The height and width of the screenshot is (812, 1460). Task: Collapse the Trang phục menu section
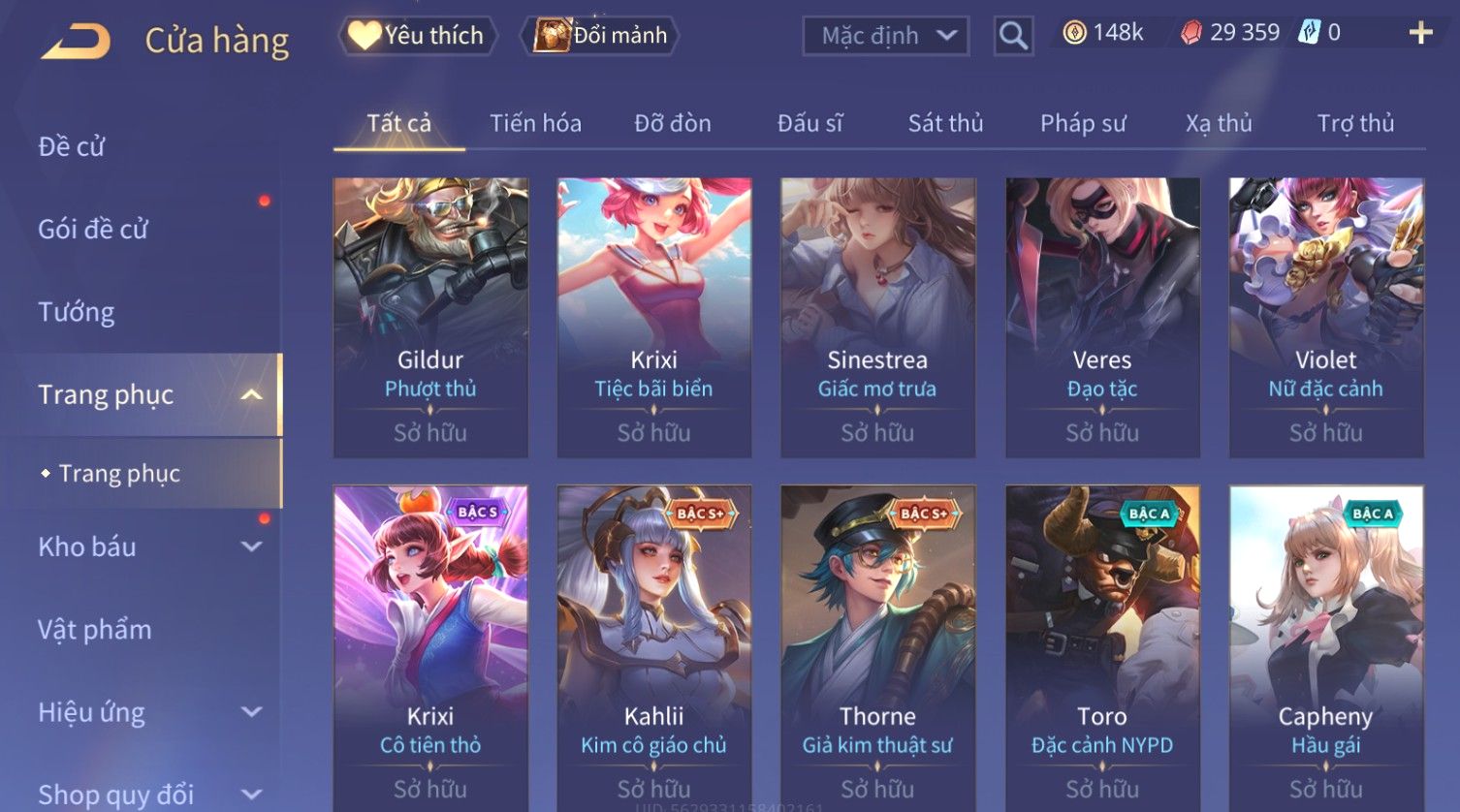click(251, 394)
